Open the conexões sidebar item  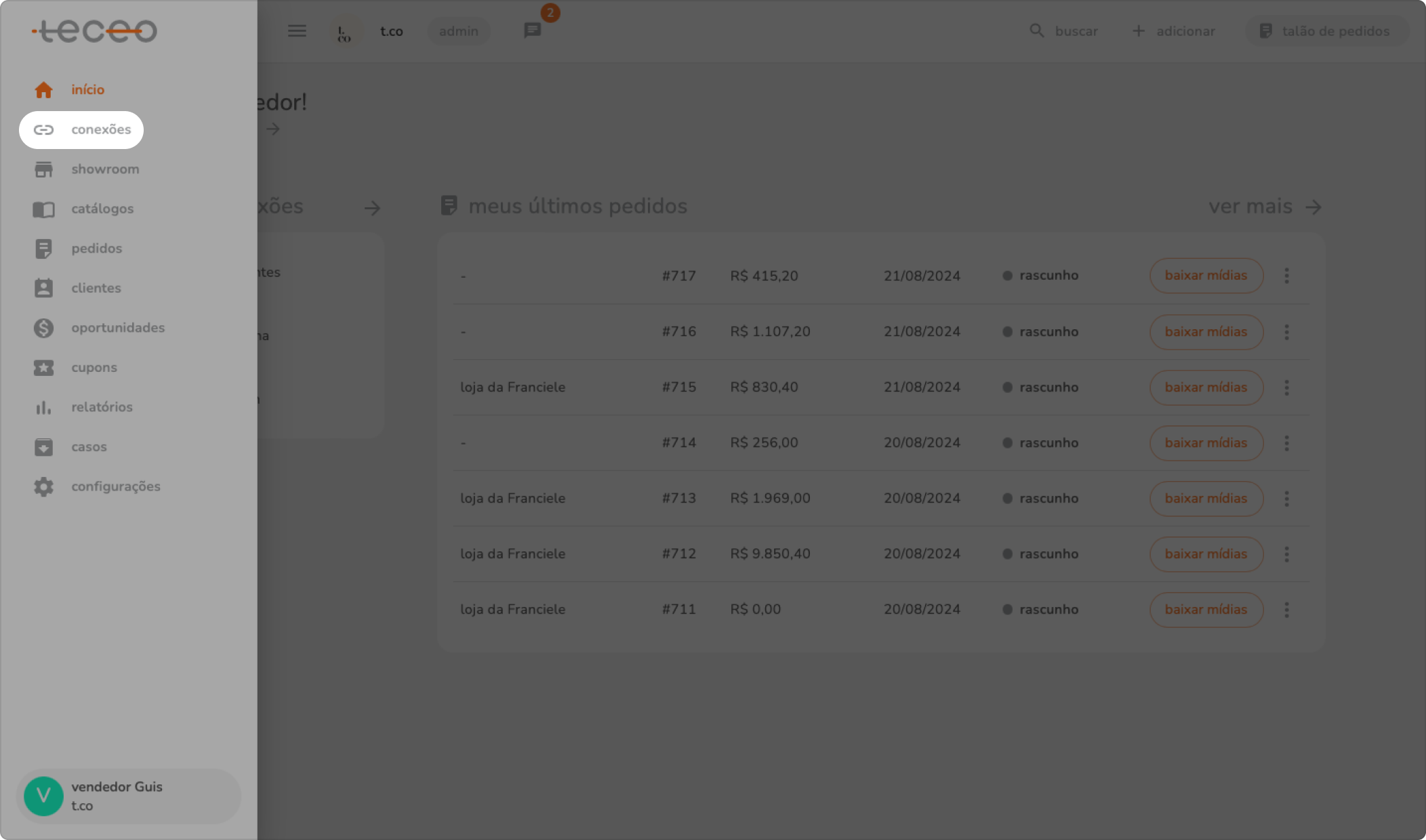[x=81, y=129]
